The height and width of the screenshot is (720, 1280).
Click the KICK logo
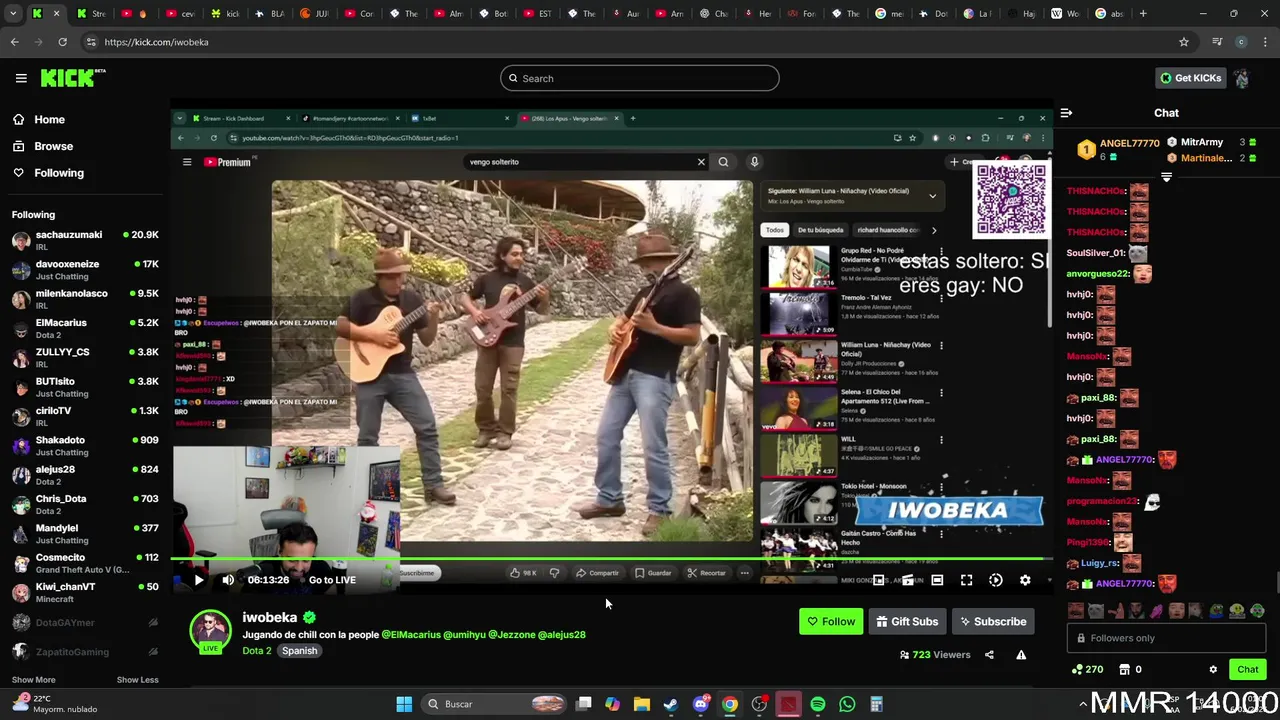tap(73, 78)
